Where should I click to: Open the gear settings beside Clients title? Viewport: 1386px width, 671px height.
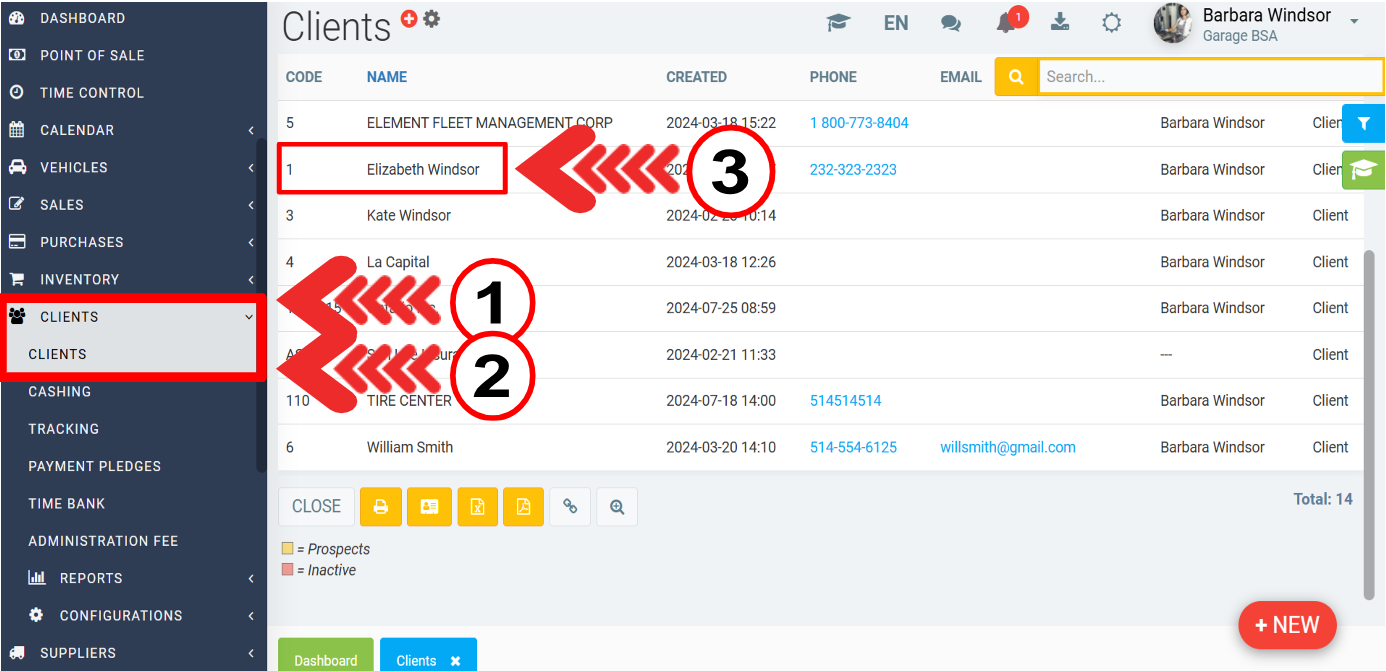pos(431,18)
